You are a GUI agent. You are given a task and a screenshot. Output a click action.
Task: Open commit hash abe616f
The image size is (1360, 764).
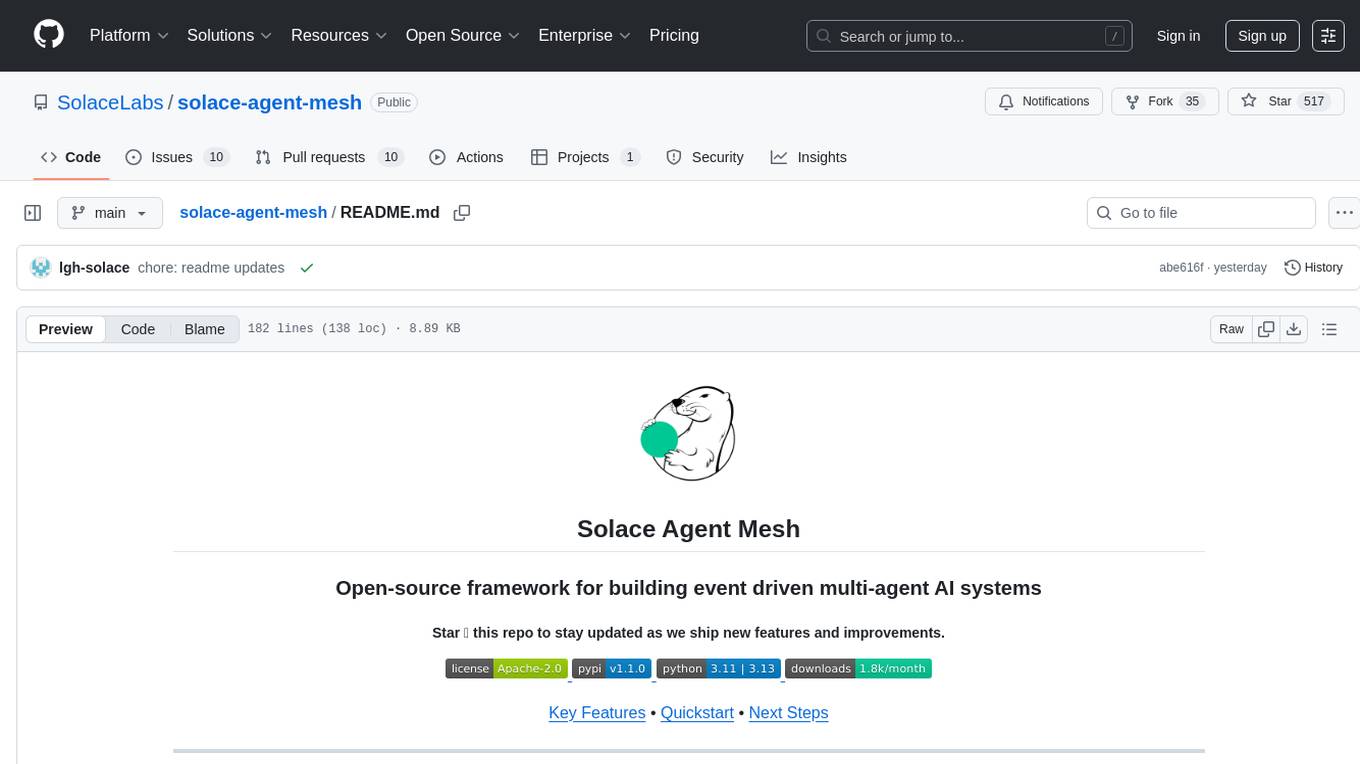1181,268
